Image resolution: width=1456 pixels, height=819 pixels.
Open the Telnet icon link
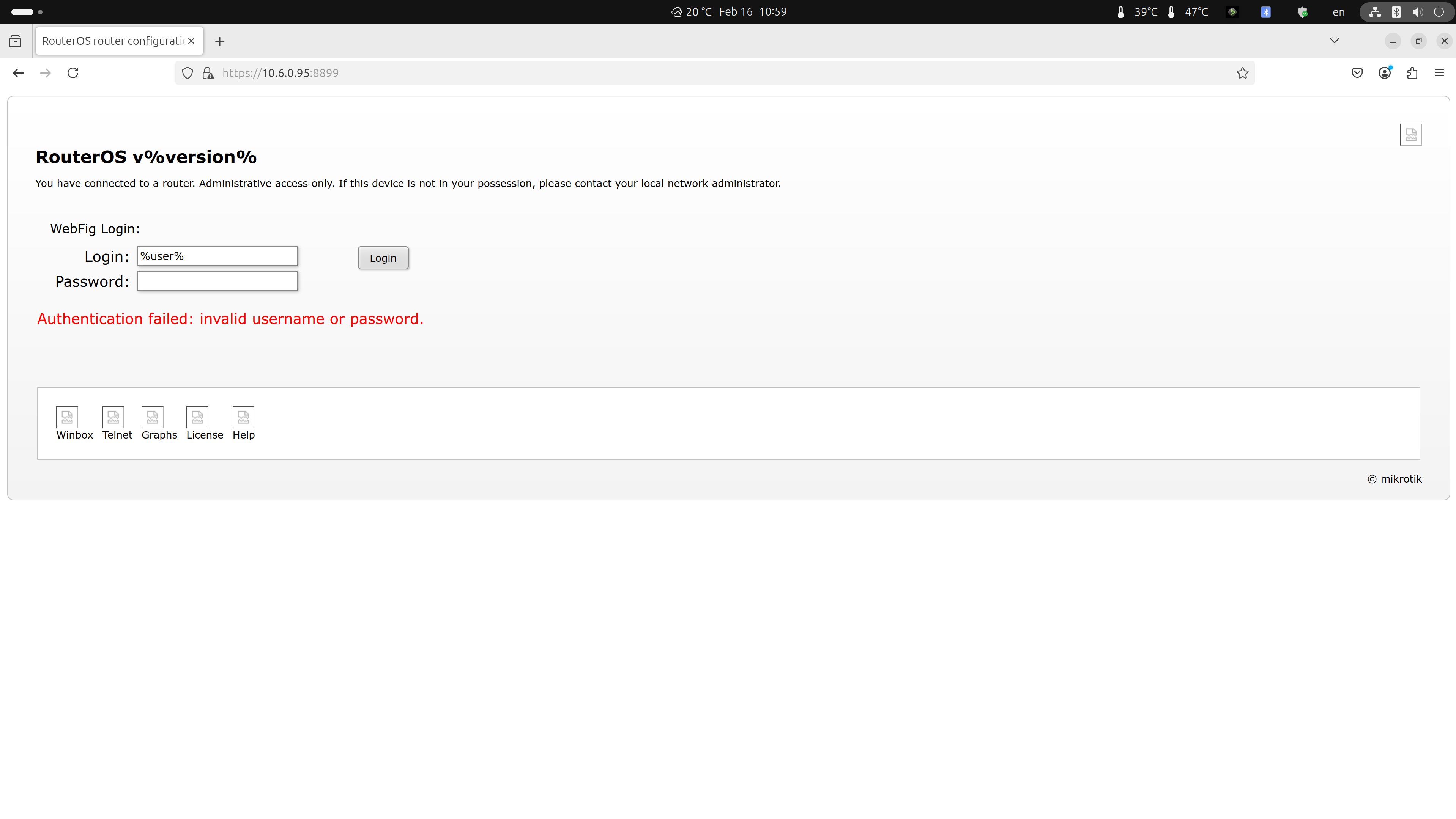pos(113,417)
